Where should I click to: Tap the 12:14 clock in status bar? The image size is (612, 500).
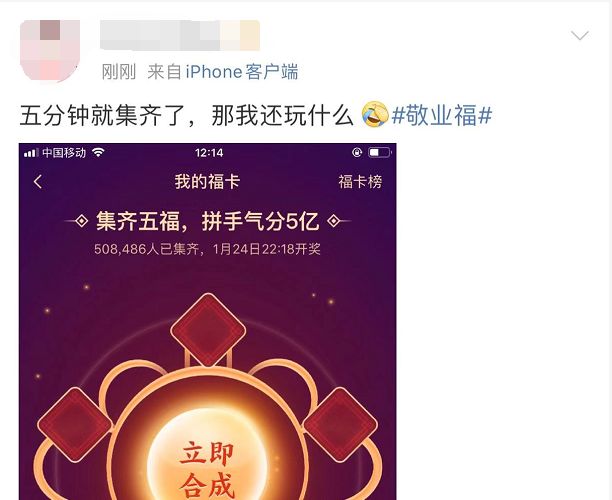pyautogui.click(x=209, y=153)
